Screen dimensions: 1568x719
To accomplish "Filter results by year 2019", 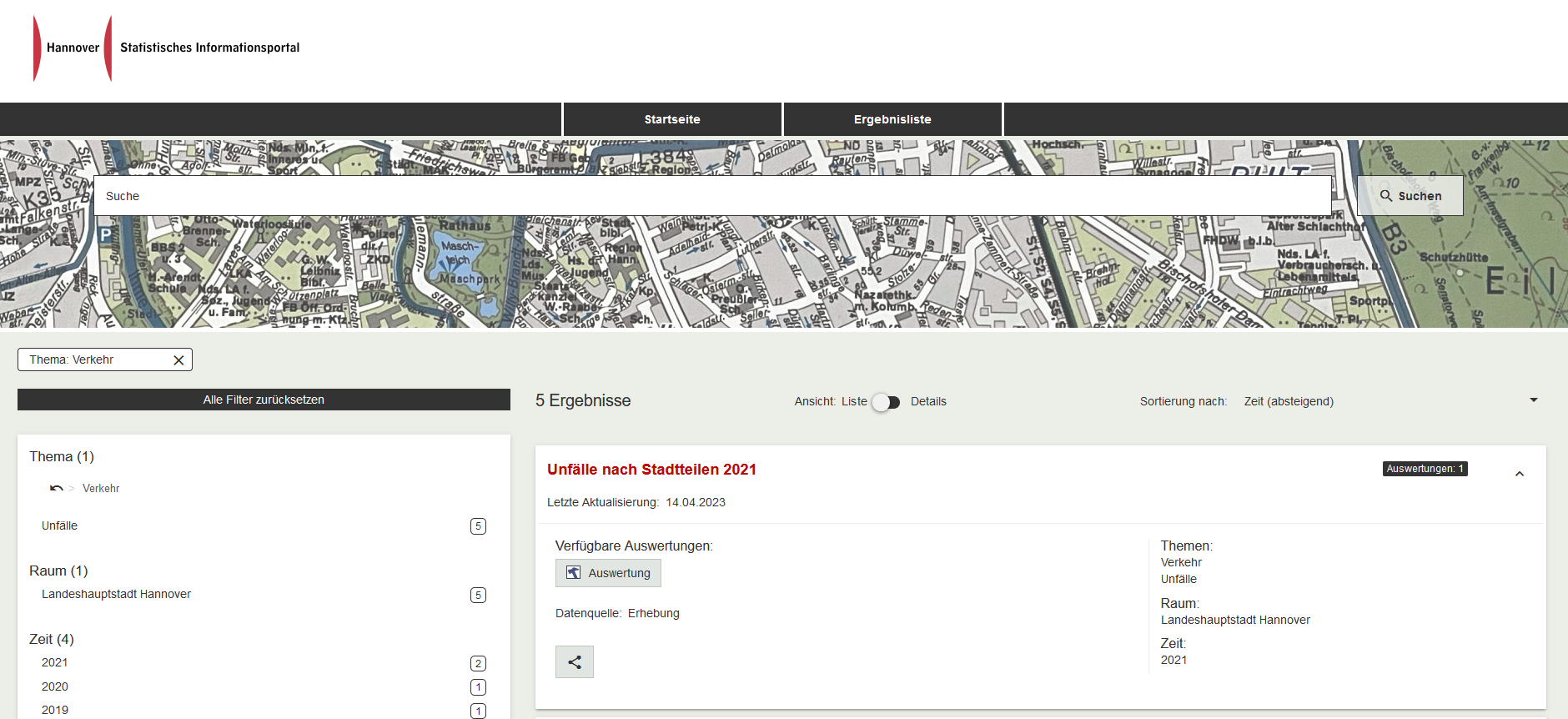I will pyautogui.click(x=55, y=710).
